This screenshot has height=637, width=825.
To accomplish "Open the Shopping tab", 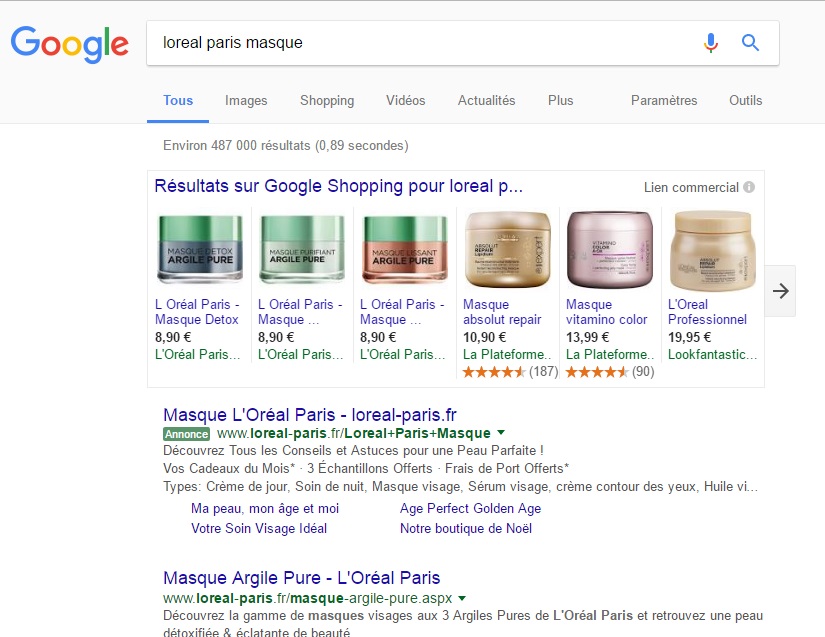I will (327, 100).
